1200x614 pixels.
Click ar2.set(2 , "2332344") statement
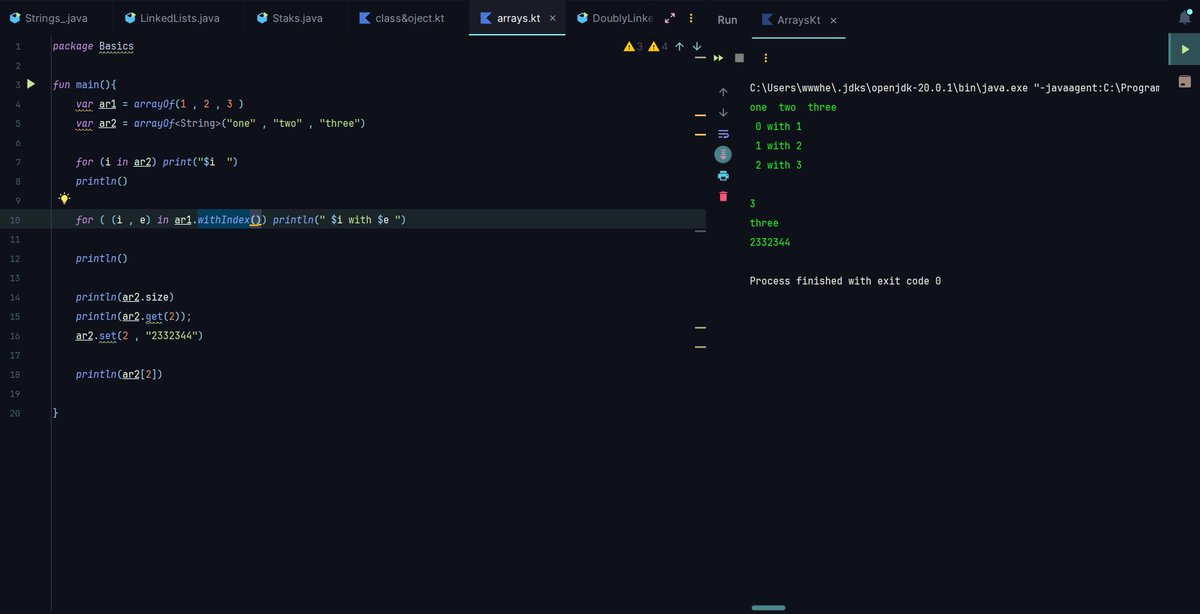tap(140, 336)
